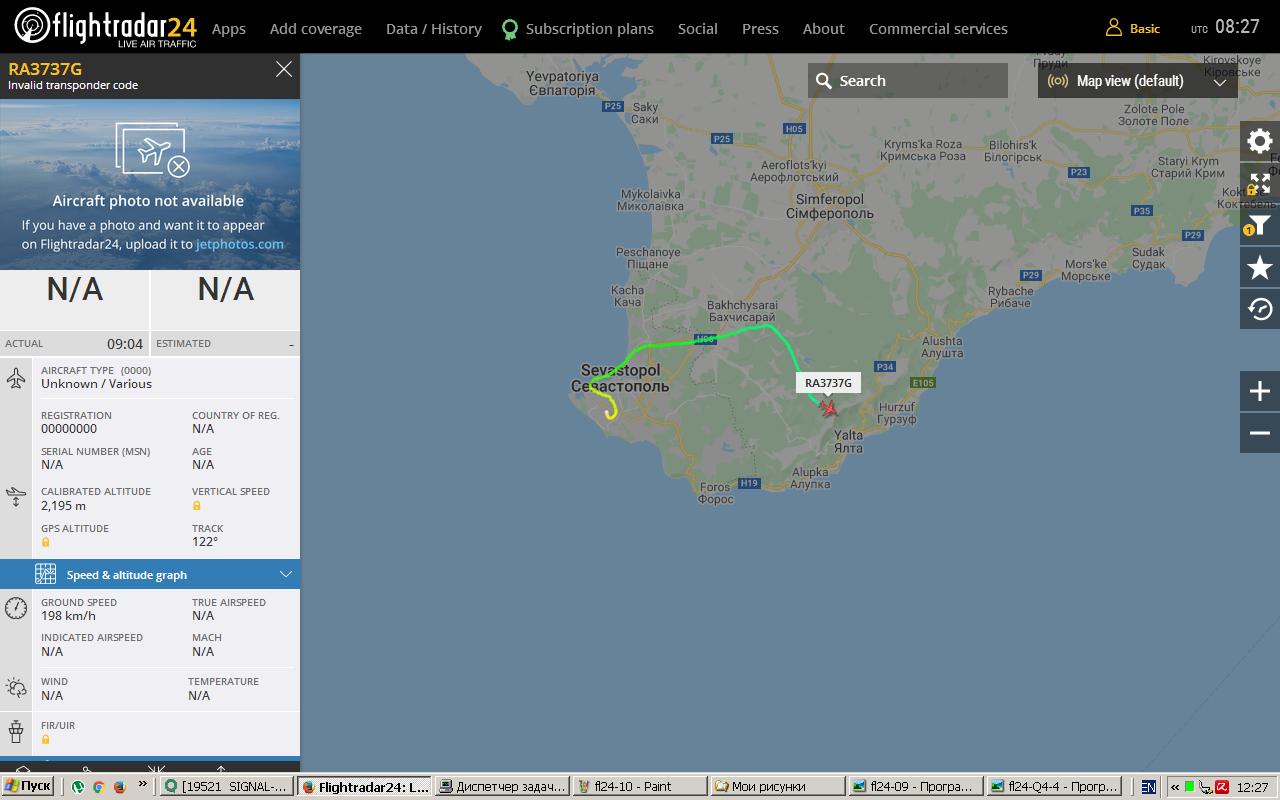This screenshot has width=1280, height=800.
Task: Click the Simferopol city label on map
Action: [x=829, y=206]
